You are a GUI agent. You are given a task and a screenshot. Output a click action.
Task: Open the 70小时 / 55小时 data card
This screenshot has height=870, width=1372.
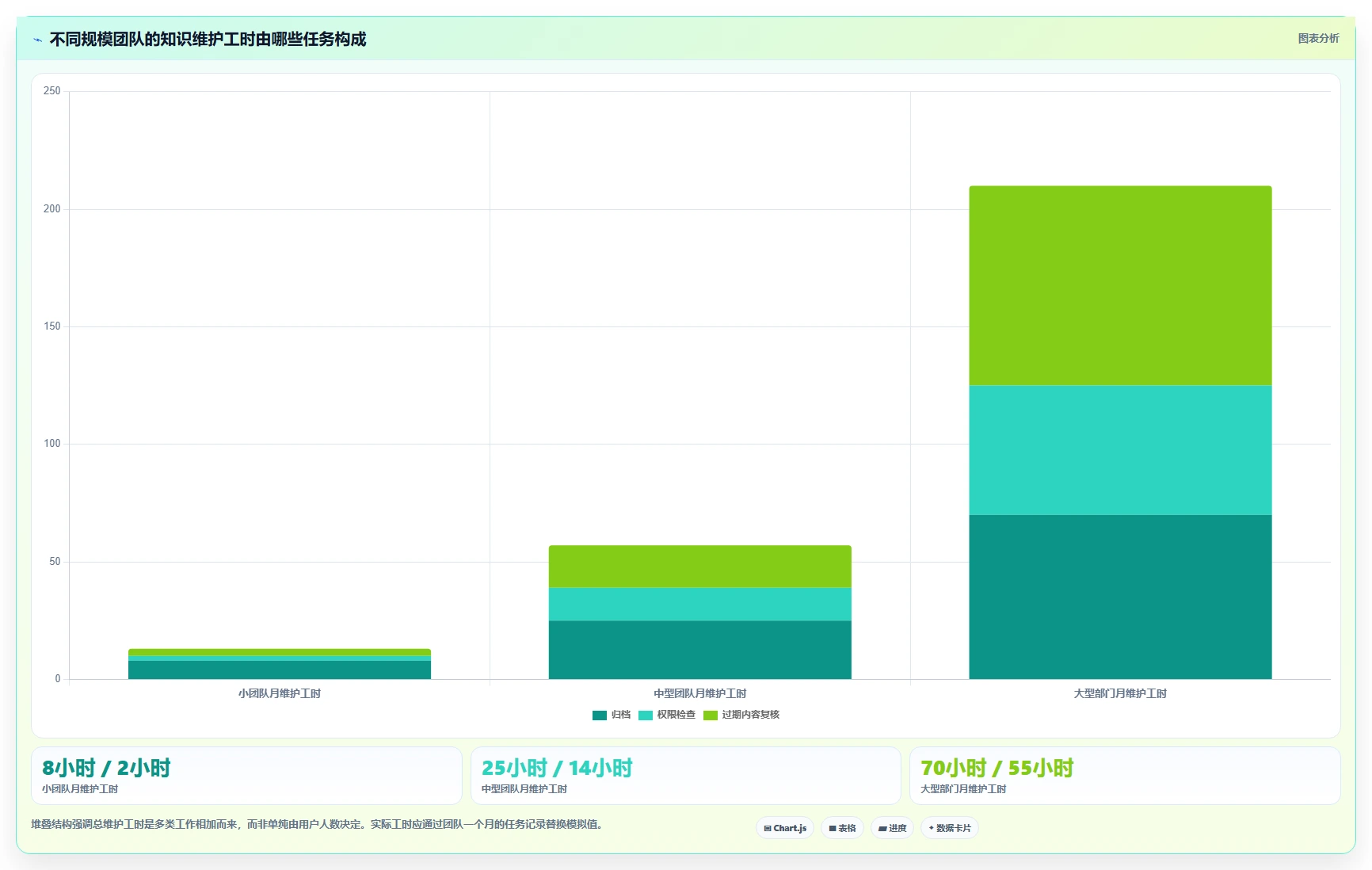coord(1125,776)
